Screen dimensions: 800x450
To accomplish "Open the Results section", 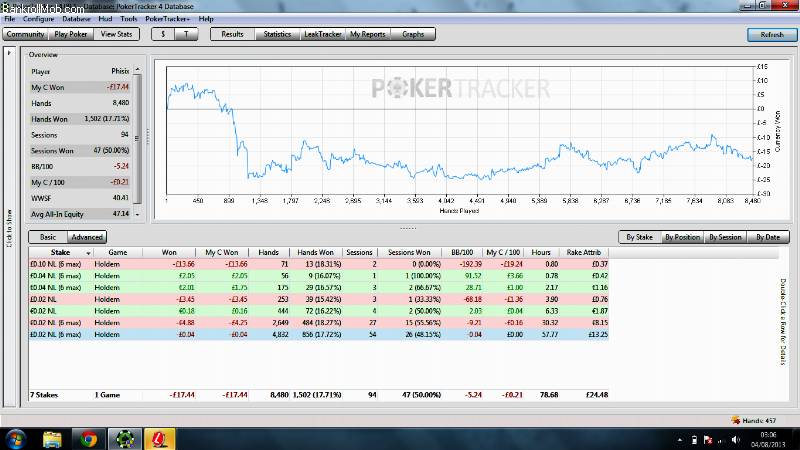I will [232, 34].
